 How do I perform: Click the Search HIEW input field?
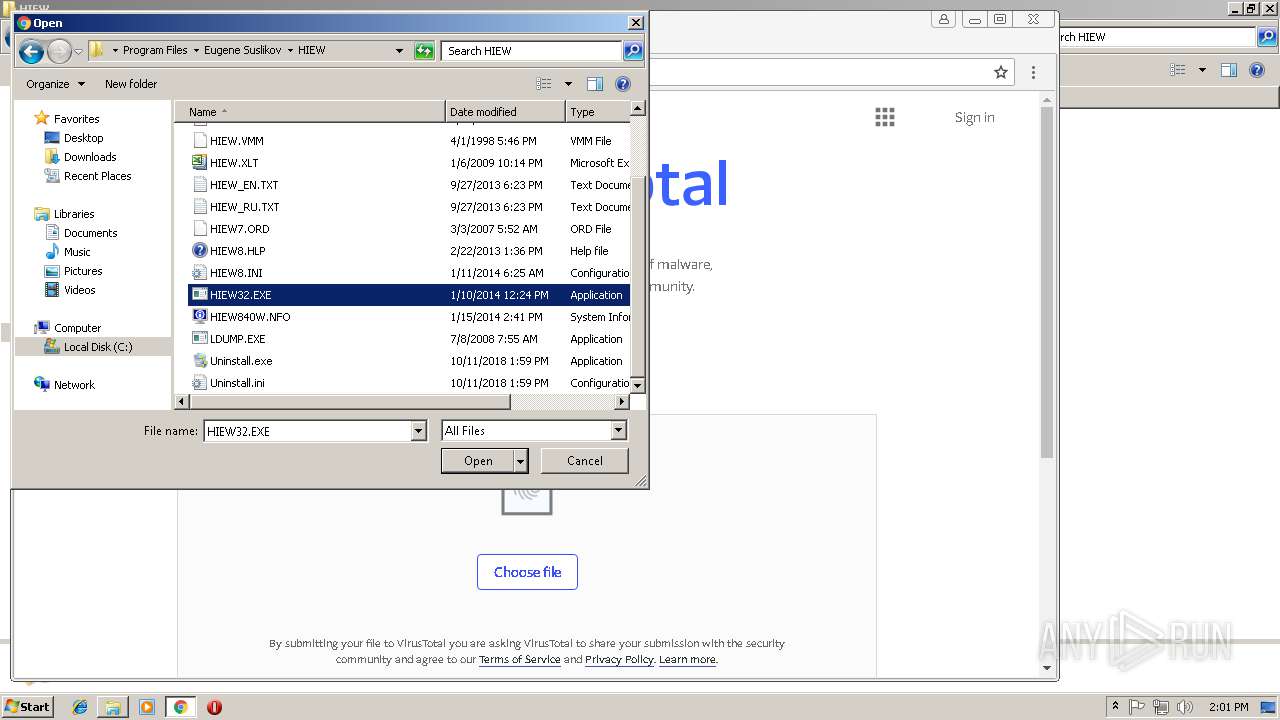531,50
